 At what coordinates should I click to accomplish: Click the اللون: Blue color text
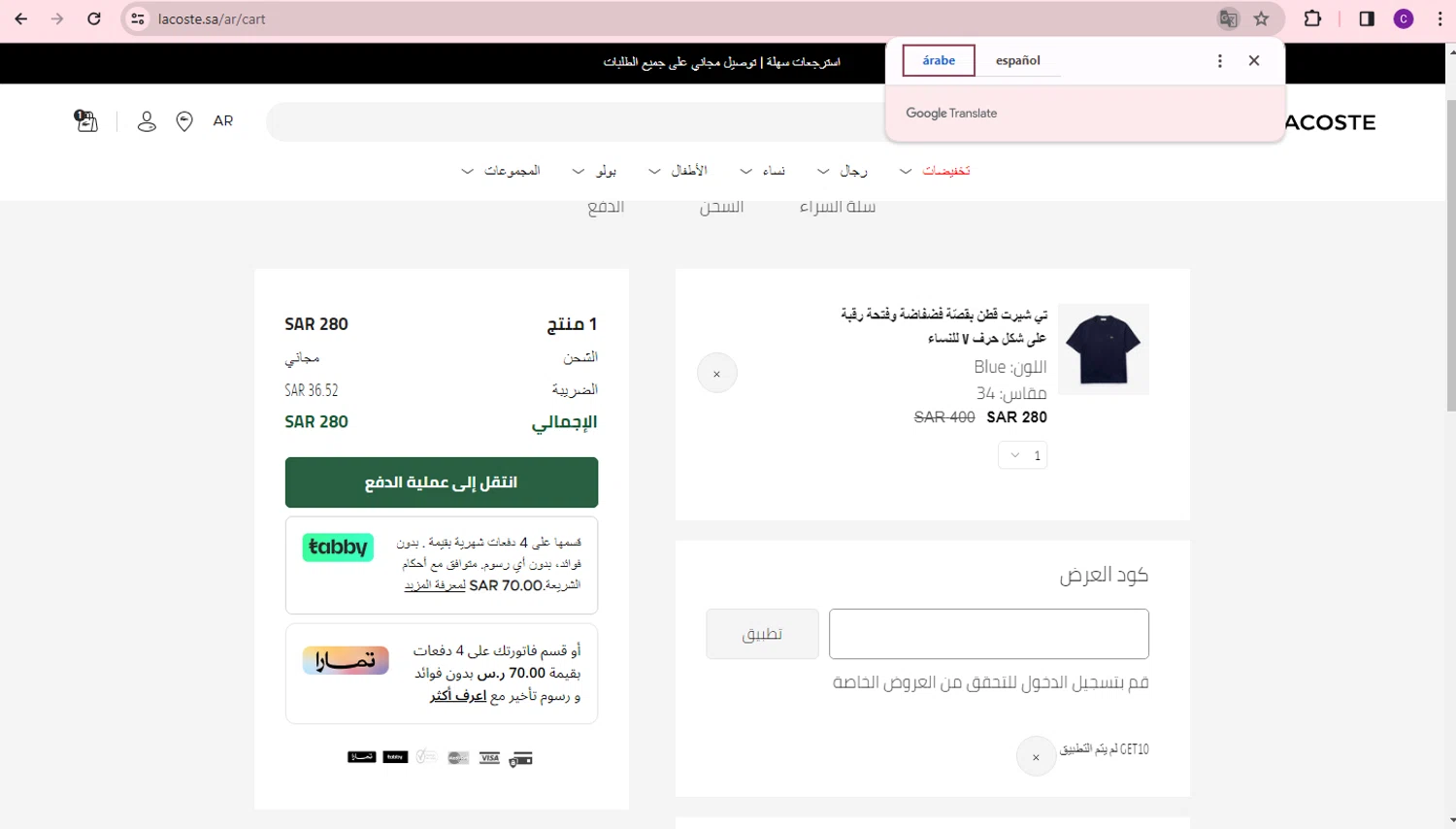(1010, 367)
